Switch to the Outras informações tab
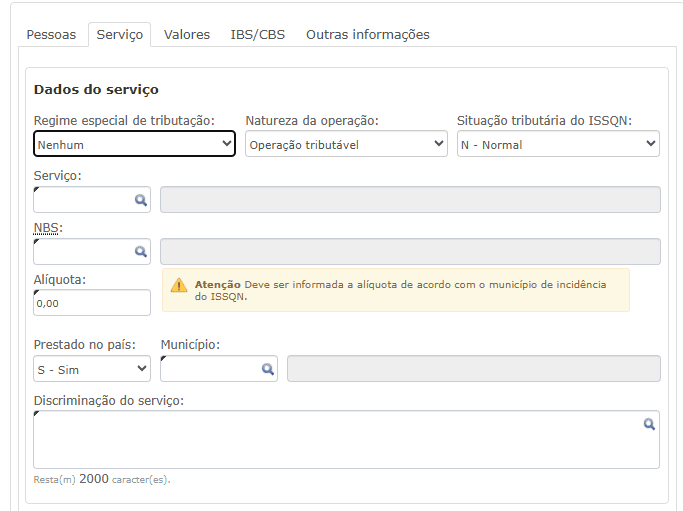This screenshot has width=683, height=511. [x=368, y=34]
